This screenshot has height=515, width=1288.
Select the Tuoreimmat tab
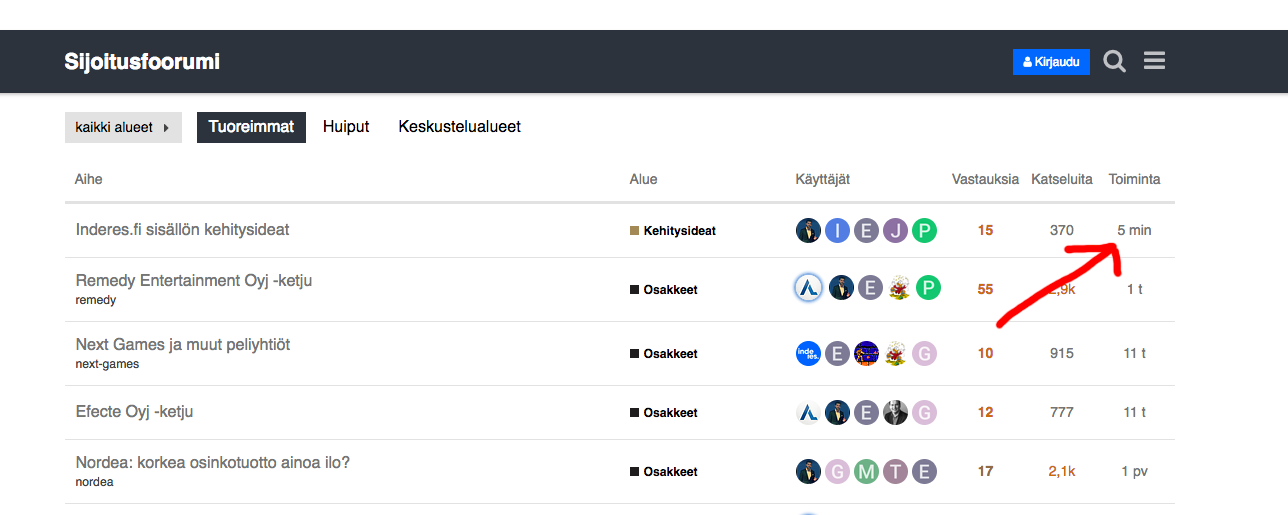251,127
